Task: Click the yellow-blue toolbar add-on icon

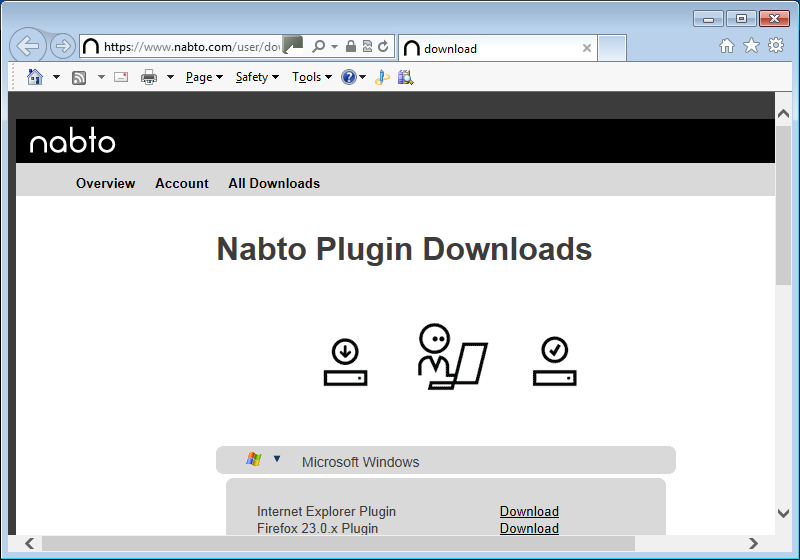Action: coord(382,78)
